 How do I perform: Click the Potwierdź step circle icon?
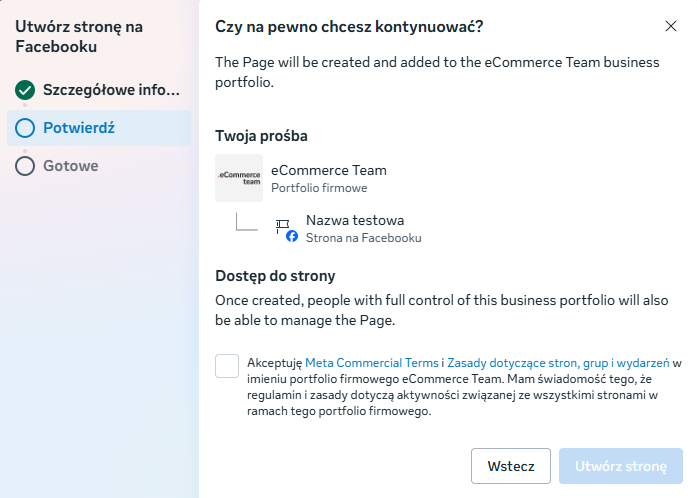25,128
